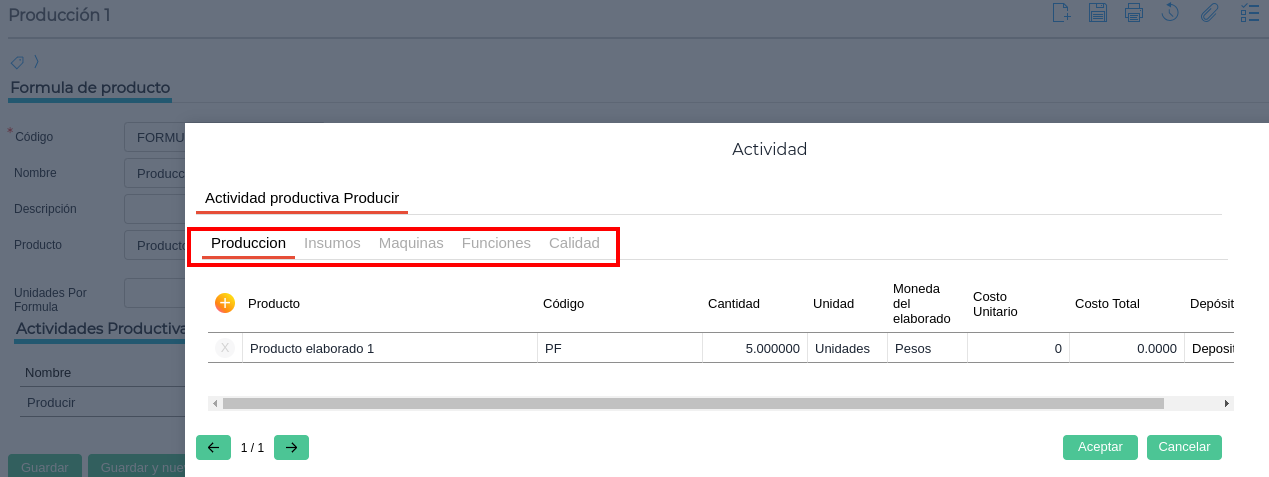The width and height of the screenshot is (1269, 477).
Task: Open the checklist icon in top toolbar
Action: click(1249, 13)
